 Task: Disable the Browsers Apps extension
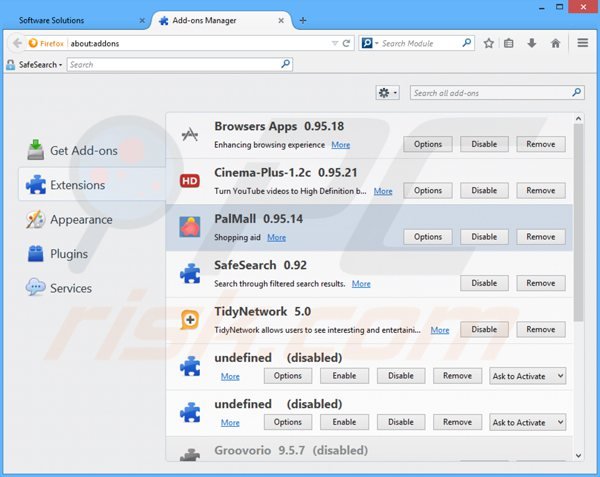484,144
